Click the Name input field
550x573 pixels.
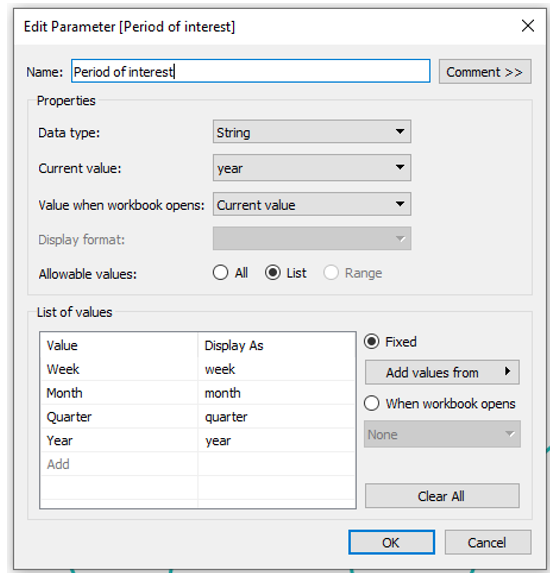[x=250, y=71]
